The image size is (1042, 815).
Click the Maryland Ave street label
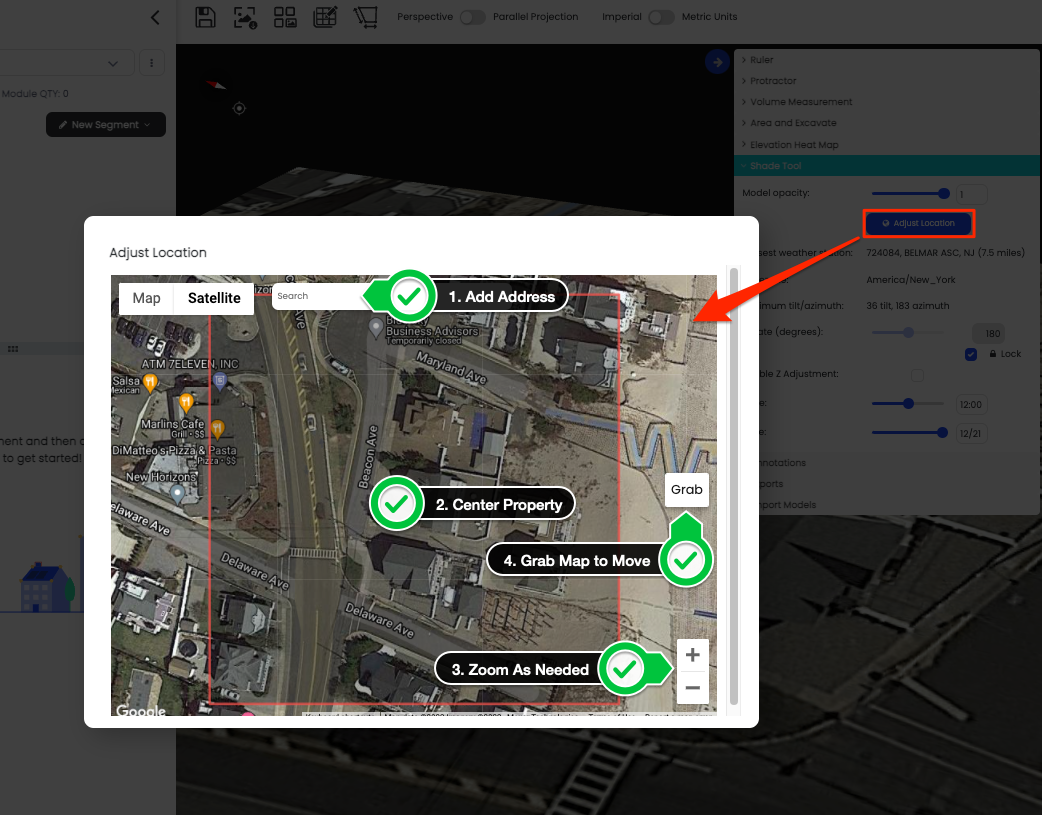(451, 368)
